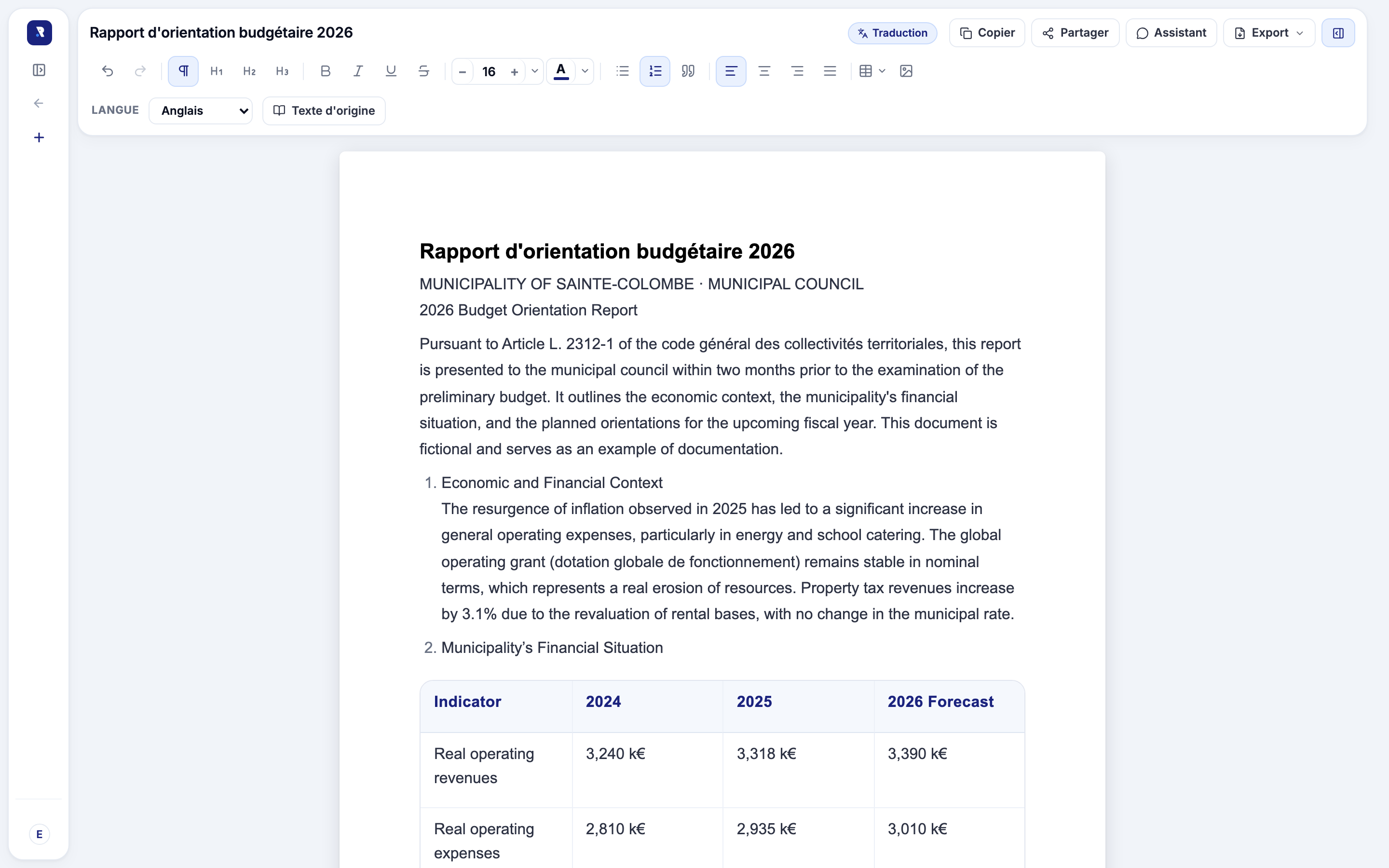Screen dimensions: 1389x868
Task: Justify the text
Action: point(830,71)
